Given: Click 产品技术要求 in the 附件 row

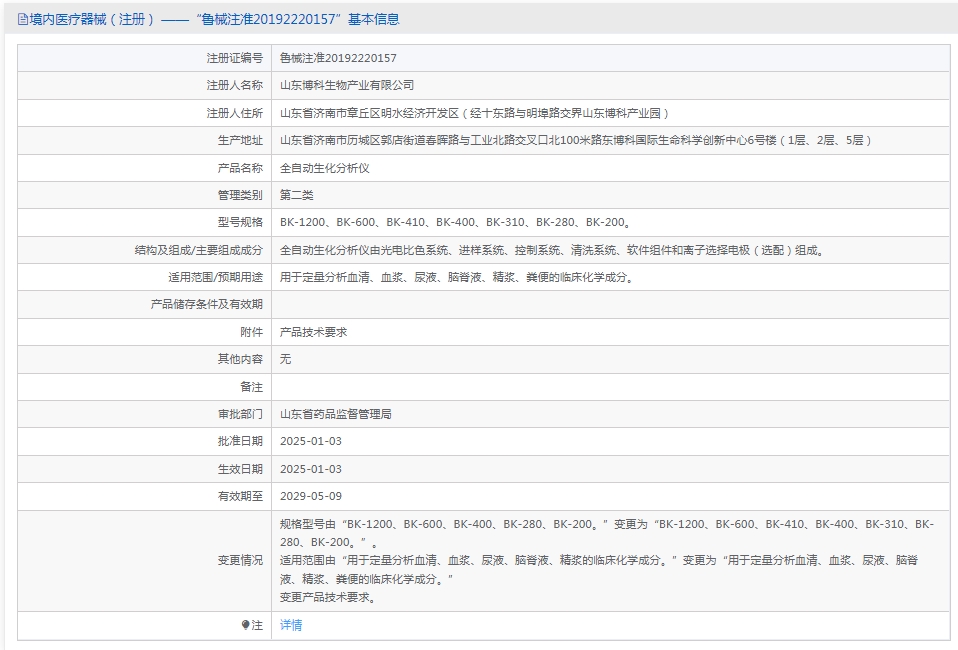Looking at the screenshot, I should [x=313, y=332].
